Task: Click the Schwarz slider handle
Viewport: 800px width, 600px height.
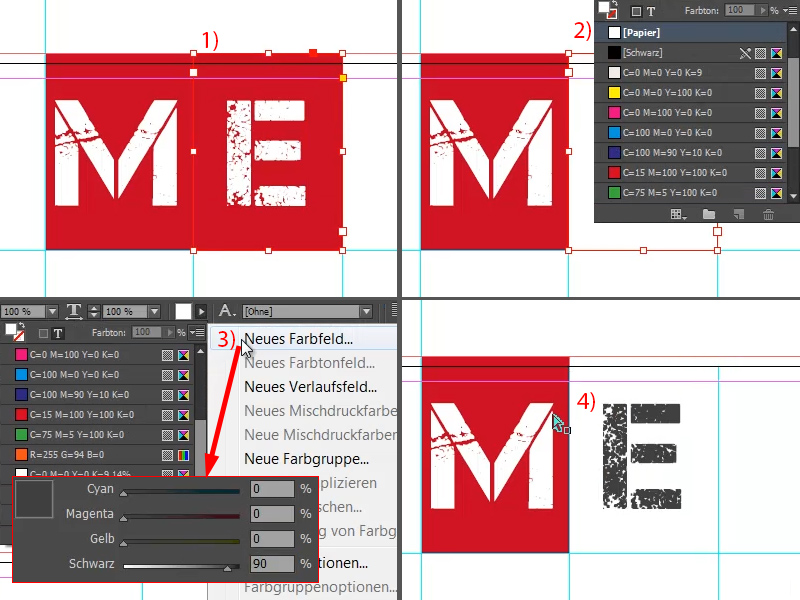Action: click(x=228, y=568)
